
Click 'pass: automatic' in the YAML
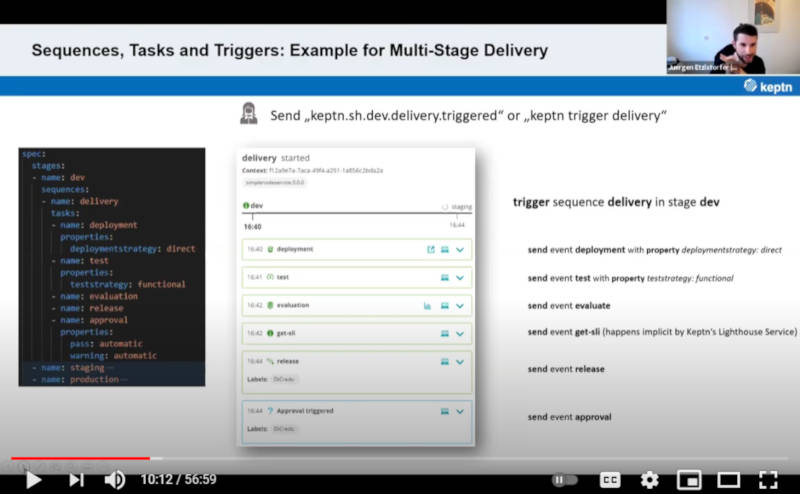click(106, 344)
